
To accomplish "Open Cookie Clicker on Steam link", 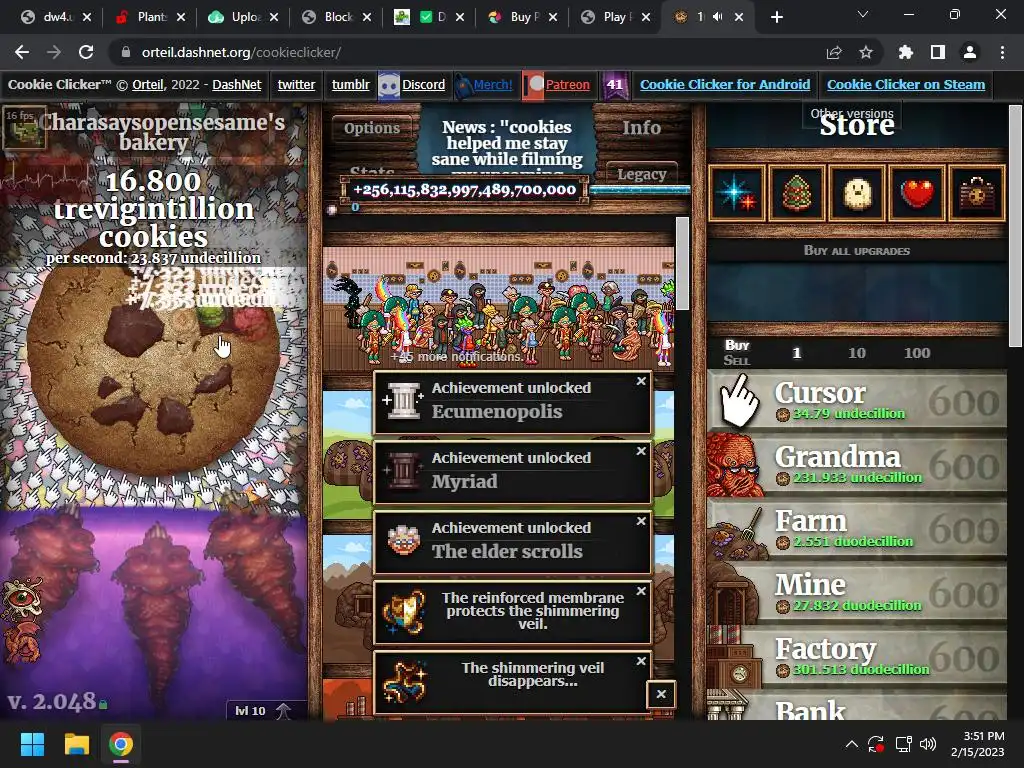I will (x=906, y=84).
